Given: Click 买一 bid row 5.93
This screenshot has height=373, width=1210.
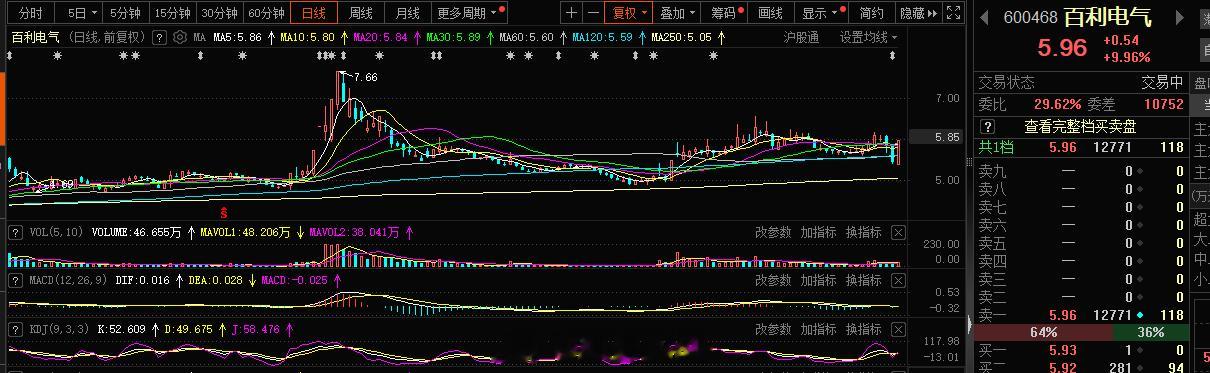Looking at the screenshot, I should click(x=1081, y=350).
